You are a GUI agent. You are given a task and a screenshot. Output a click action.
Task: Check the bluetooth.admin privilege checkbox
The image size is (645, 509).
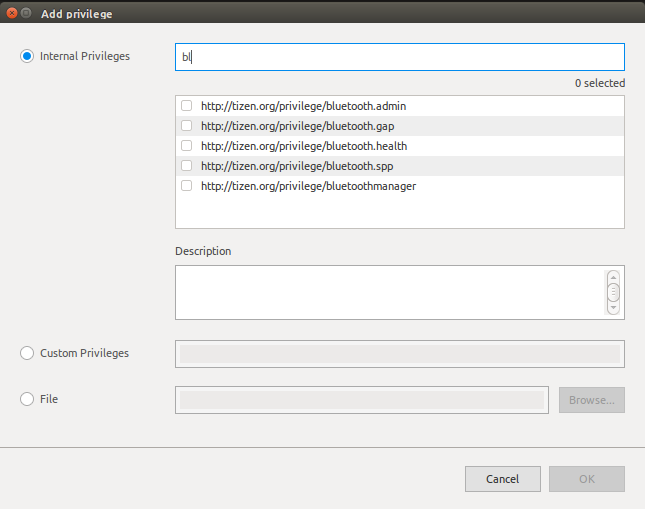tap(187, 106)
